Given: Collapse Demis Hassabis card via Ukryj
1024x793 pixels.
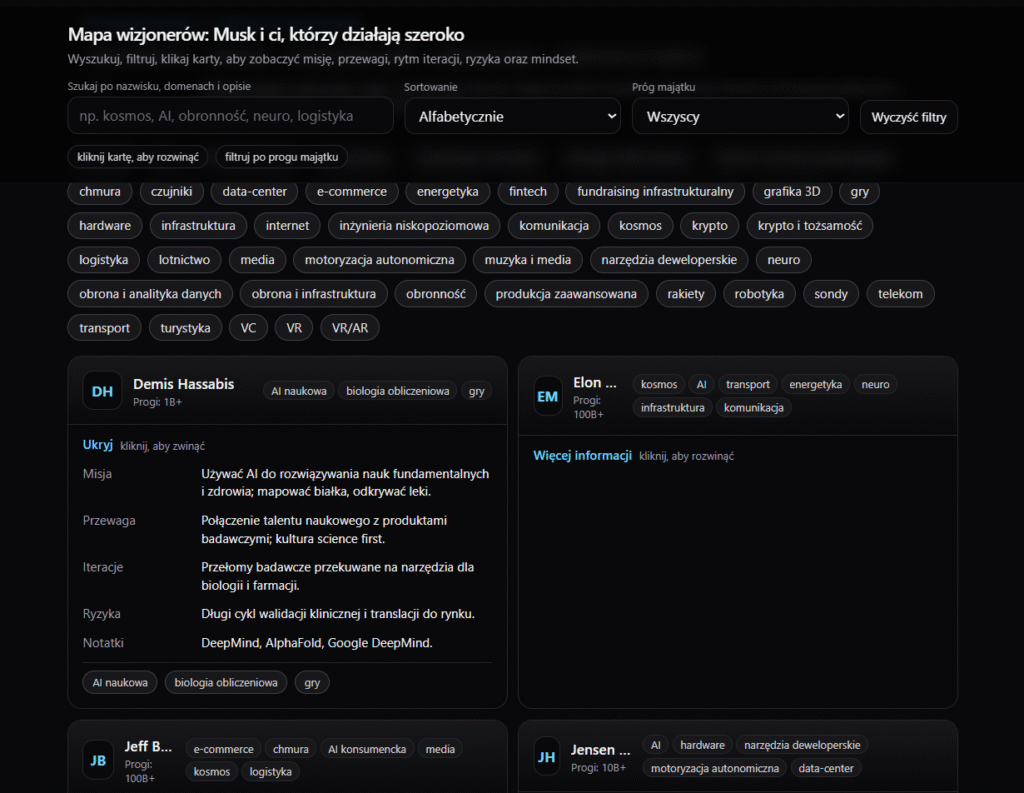Looking at the screenshot, I should click(x=97, y=445).
